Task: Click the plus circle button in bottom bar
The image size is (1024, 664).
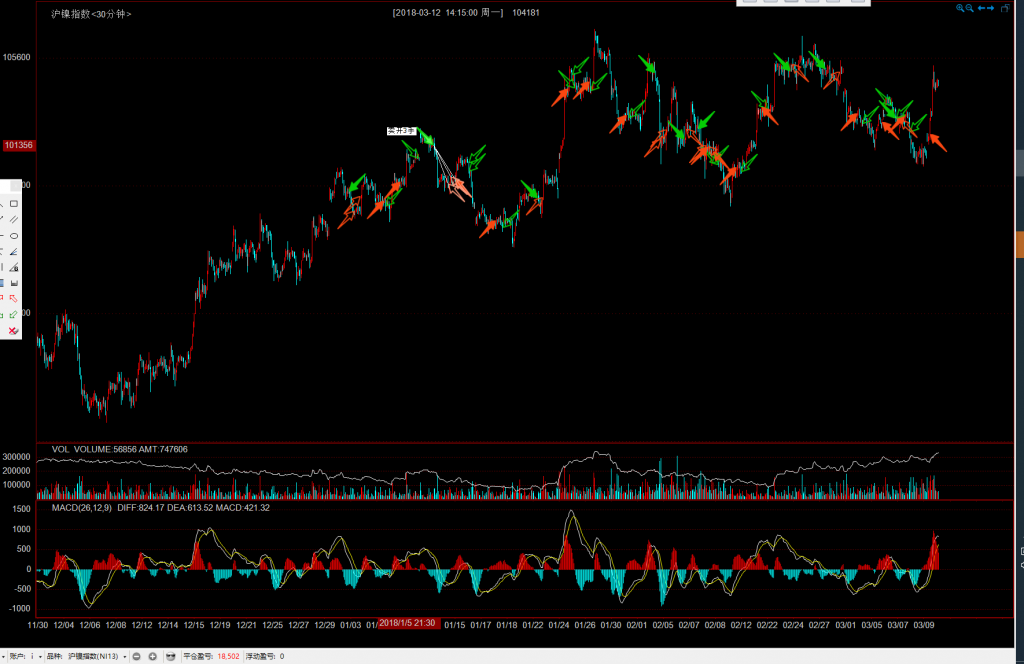Action: pyautogui.click(x=153, y=656)
